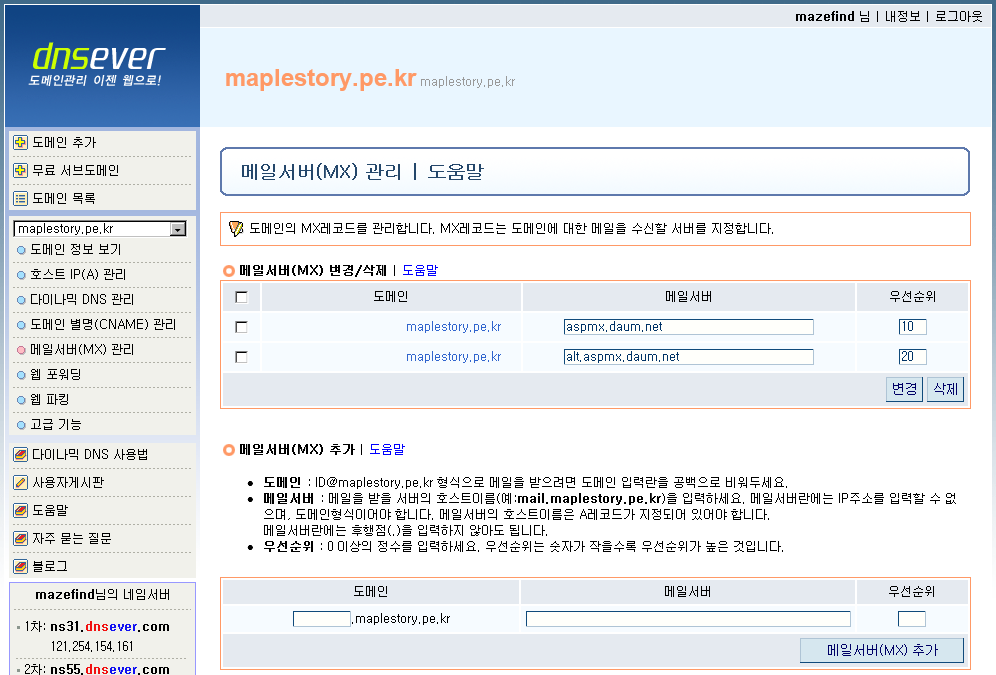This screenshot has height=675, width=996.
Task: Click 로그아웃 link
Action: (x=959, y=17)
